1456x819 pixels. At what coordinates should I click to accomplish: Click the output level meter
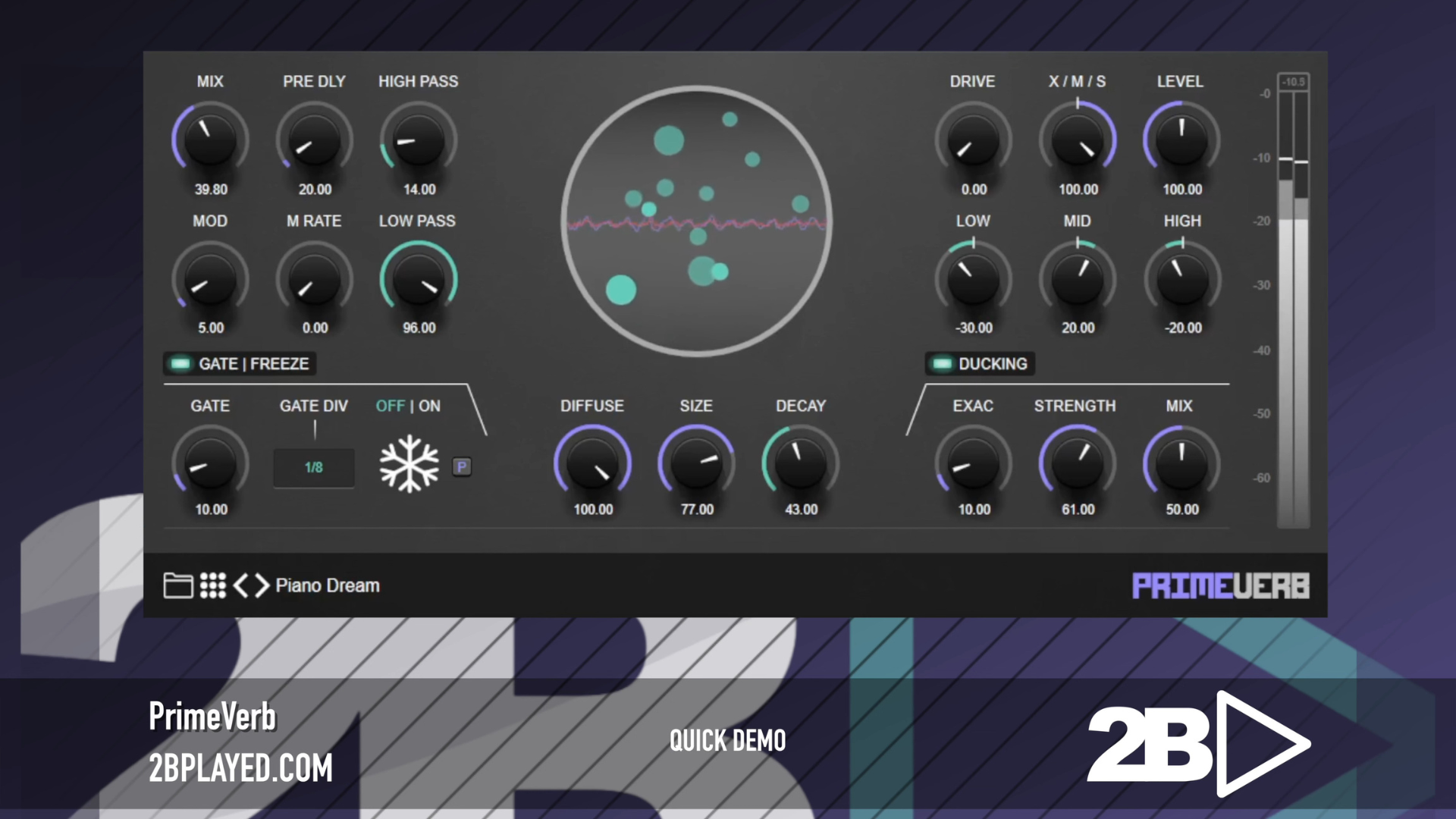(1294, 309)
